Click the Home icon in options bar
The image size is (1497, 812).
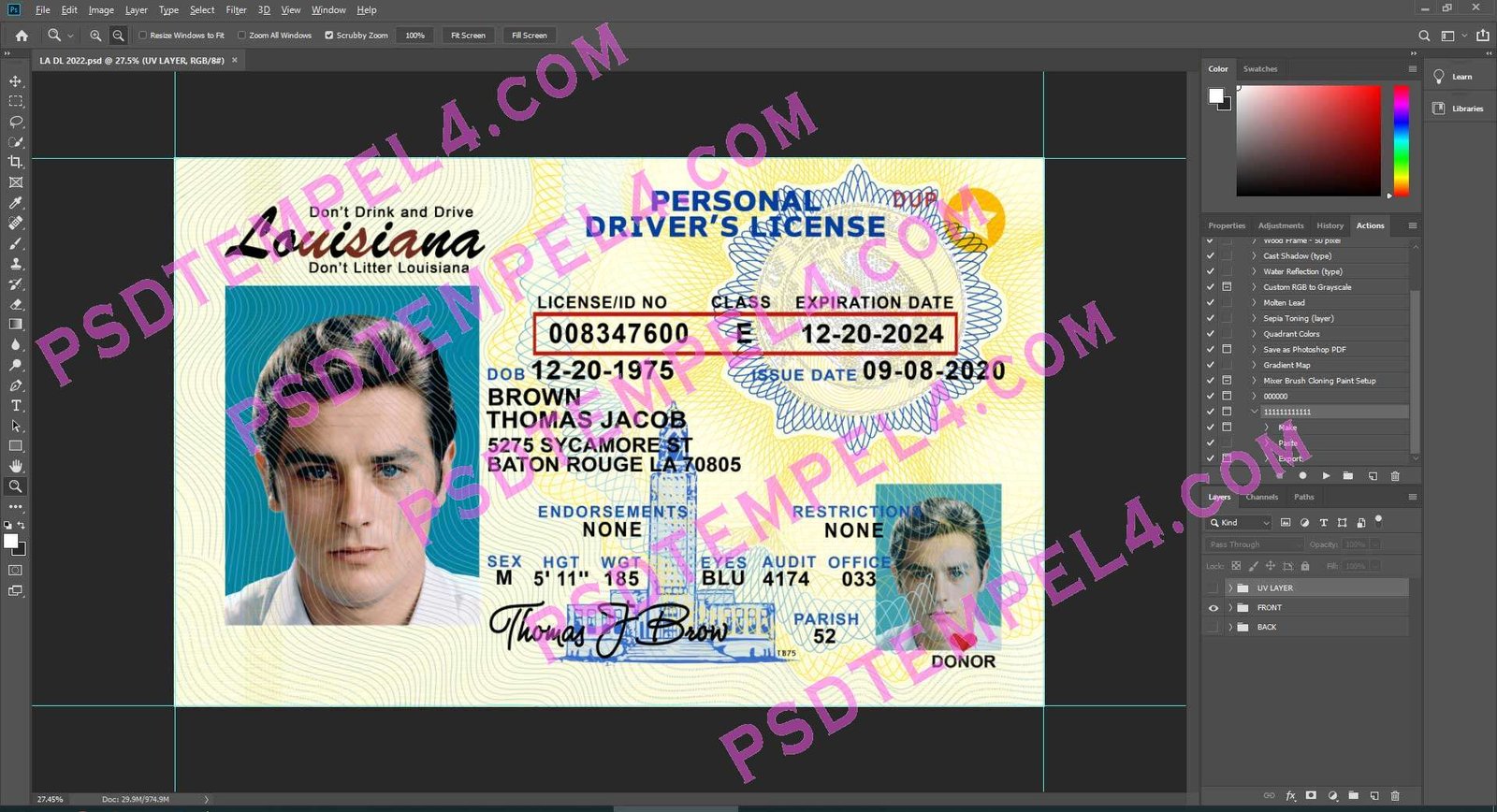[x=22, y=36]
